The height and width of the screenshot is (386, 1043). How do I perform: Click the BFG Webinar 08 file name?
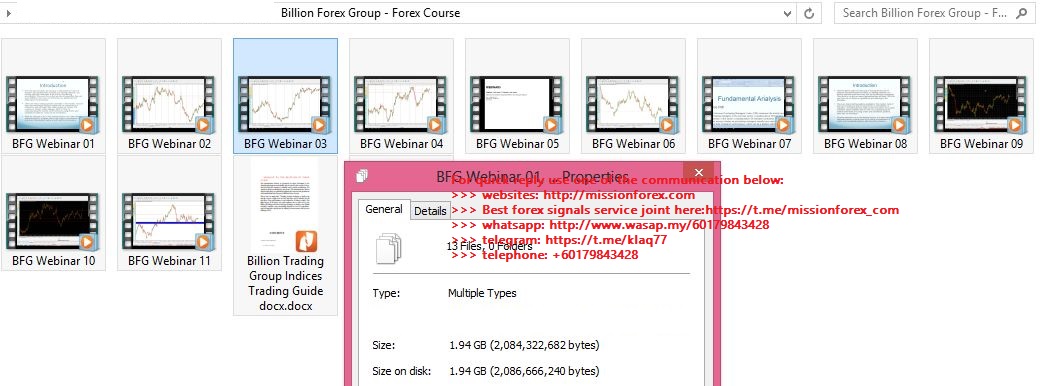pyautogui.click(x=865, y=144)
